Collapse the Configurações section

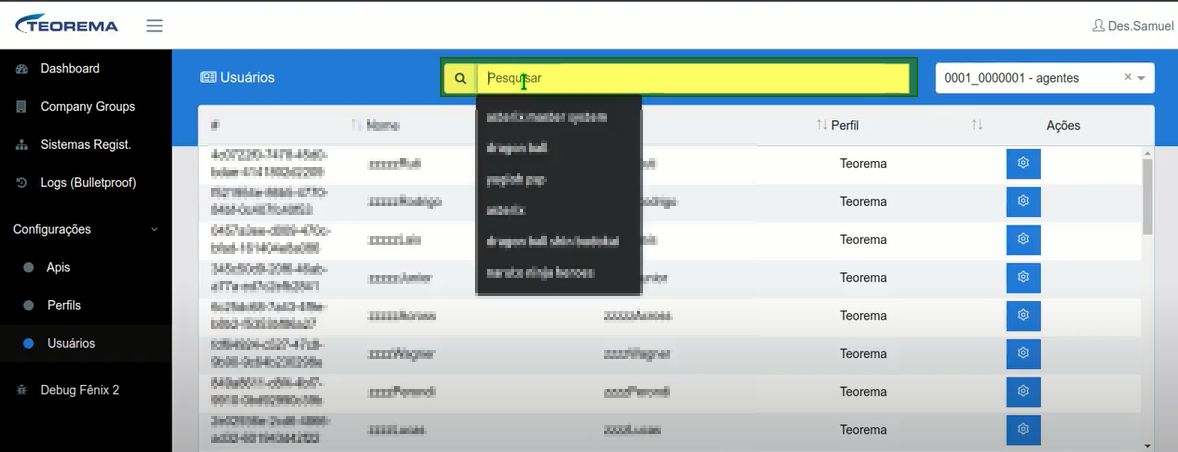point(86,229)
